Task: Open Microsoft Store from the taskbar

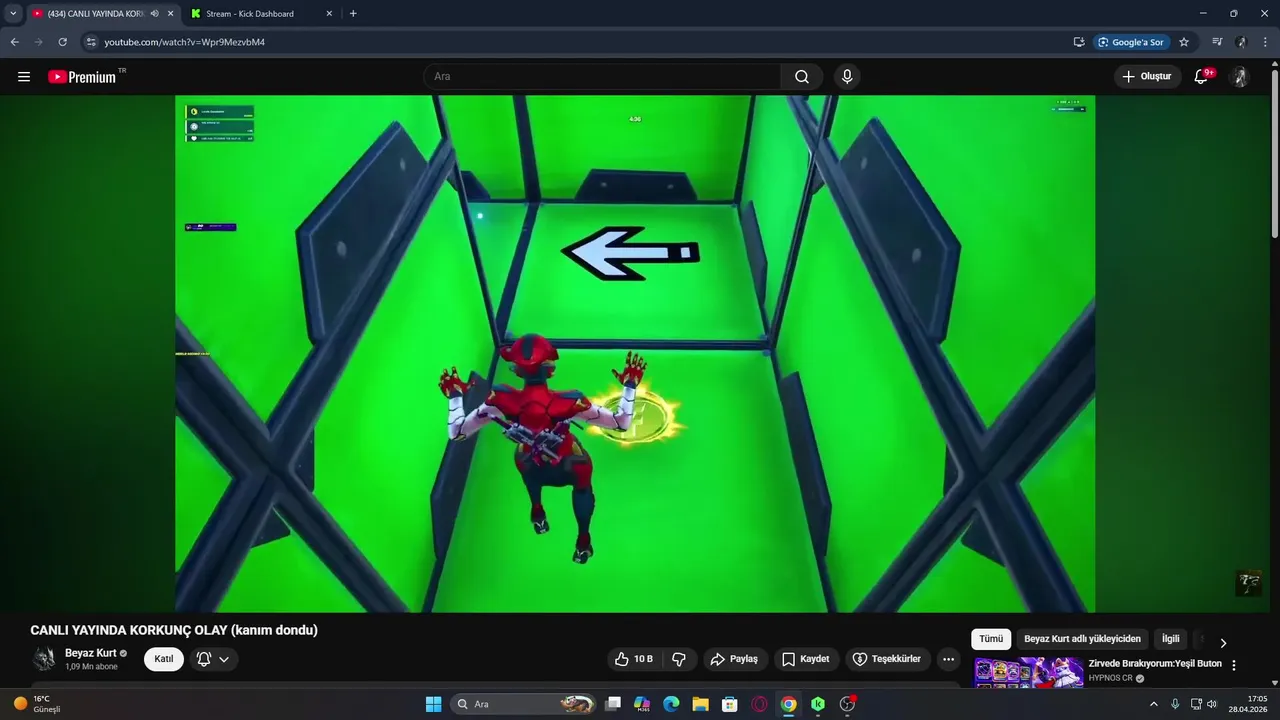Action: point(730,704)
